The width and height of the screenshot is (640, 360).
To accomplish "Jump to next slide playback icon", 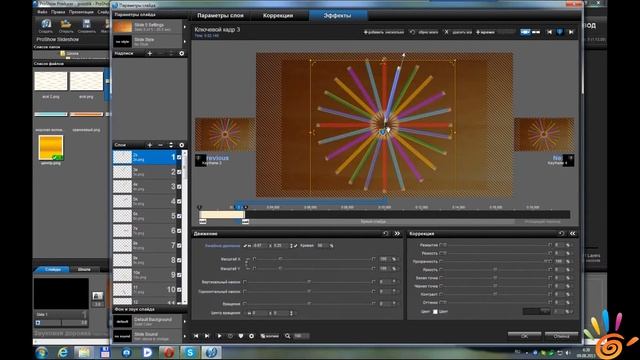I will pos(207,336).
